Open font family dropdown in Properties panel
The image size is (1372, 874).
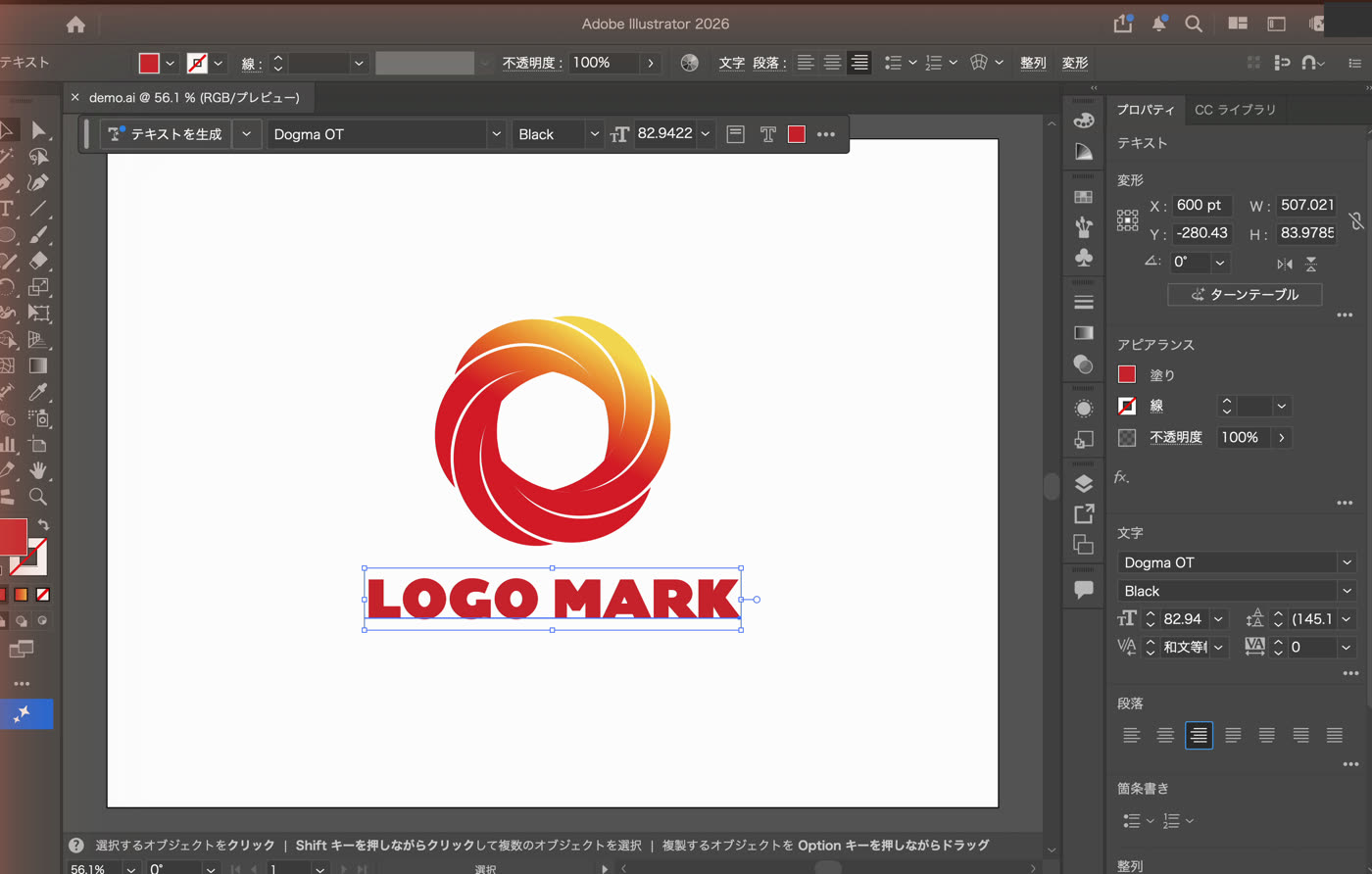tap(1347, 562)
